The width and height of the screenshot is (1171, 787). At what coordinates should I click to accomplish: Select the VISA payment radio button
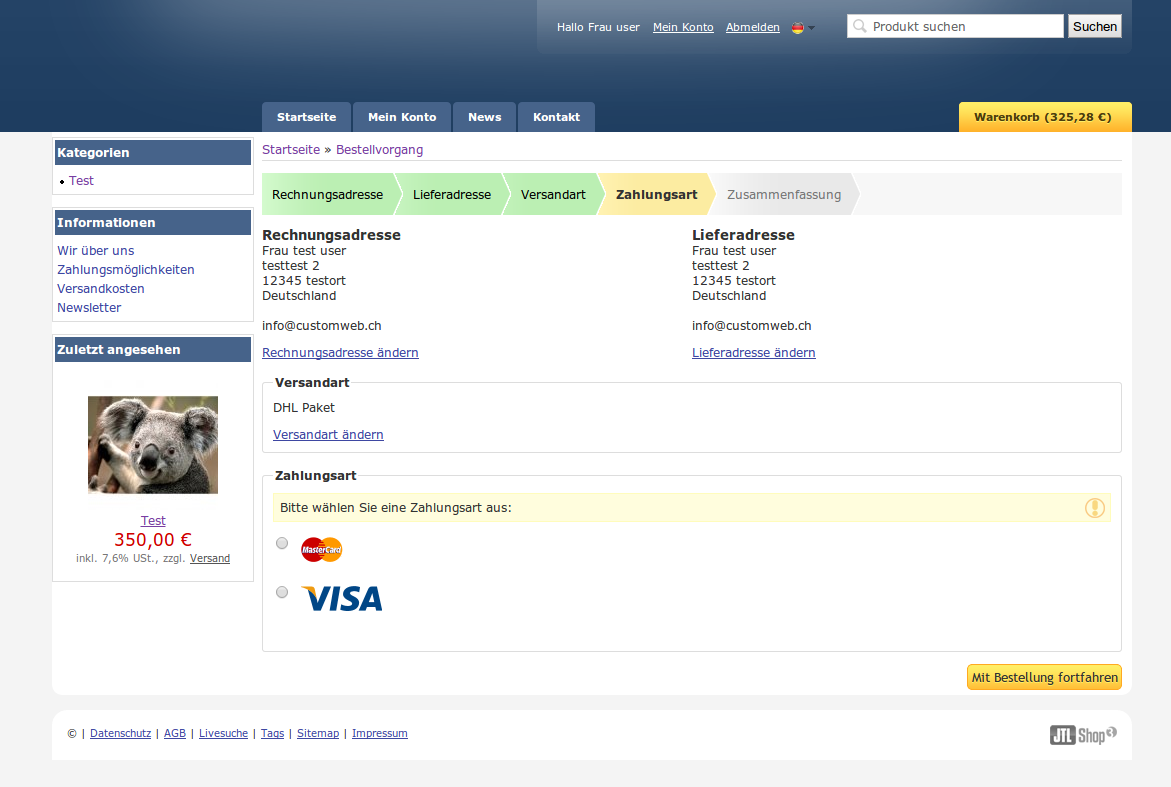pyautogui.click(x=282, y=592)
